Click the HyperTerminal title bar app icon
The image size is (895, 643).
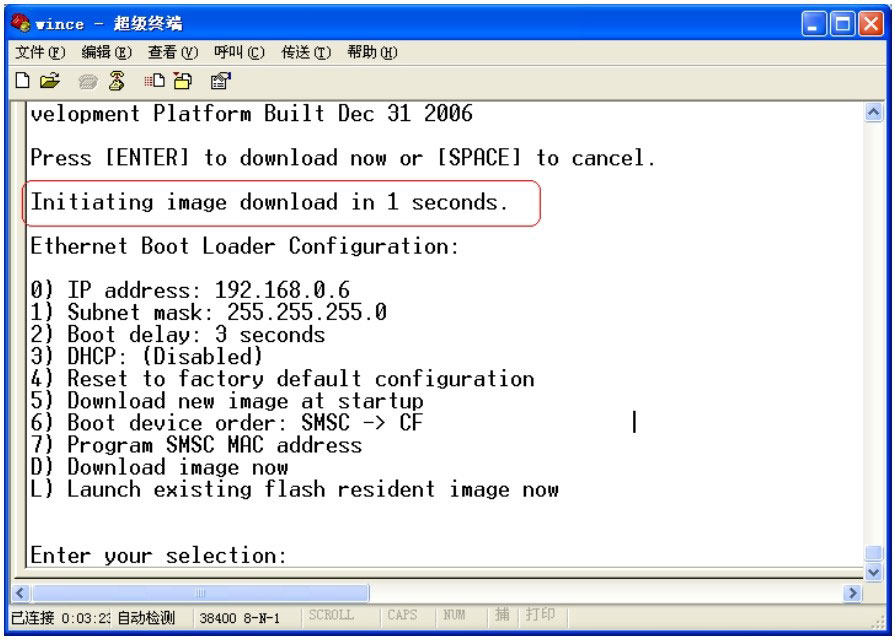tap(21, 23)
